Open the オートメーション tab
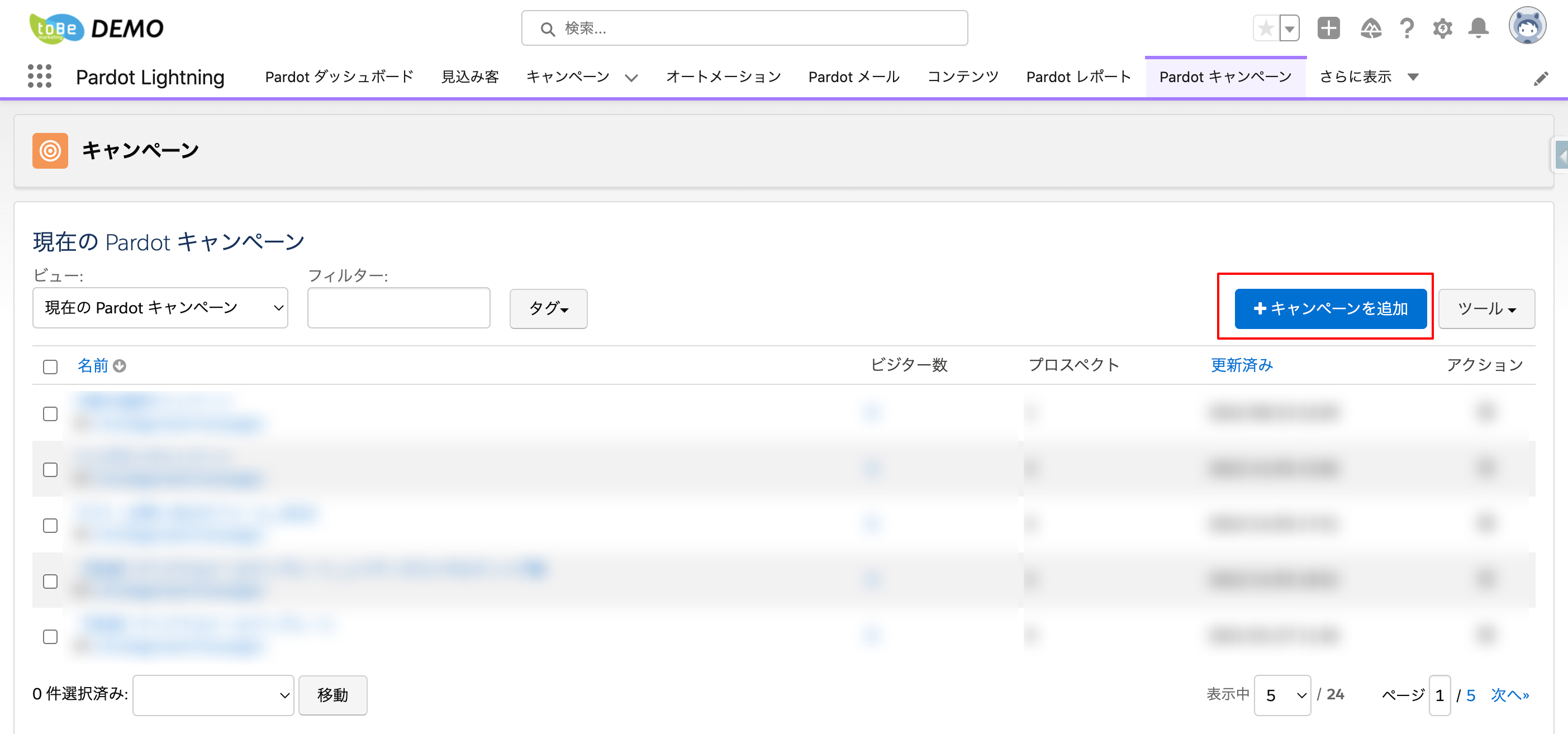The image size is (1568, 734). coord(723,77)
